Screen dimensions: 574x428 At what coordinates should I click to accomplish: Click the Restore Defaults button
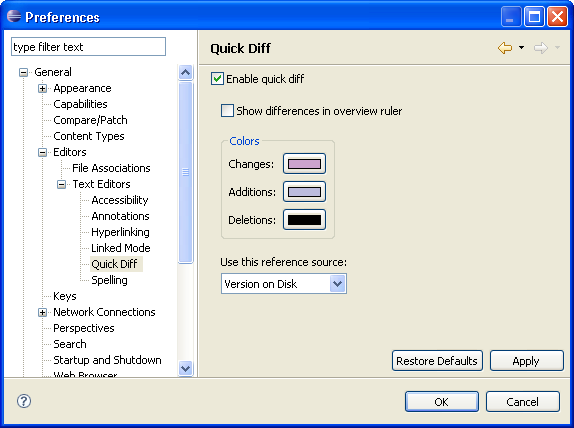[x=437, y=361]
